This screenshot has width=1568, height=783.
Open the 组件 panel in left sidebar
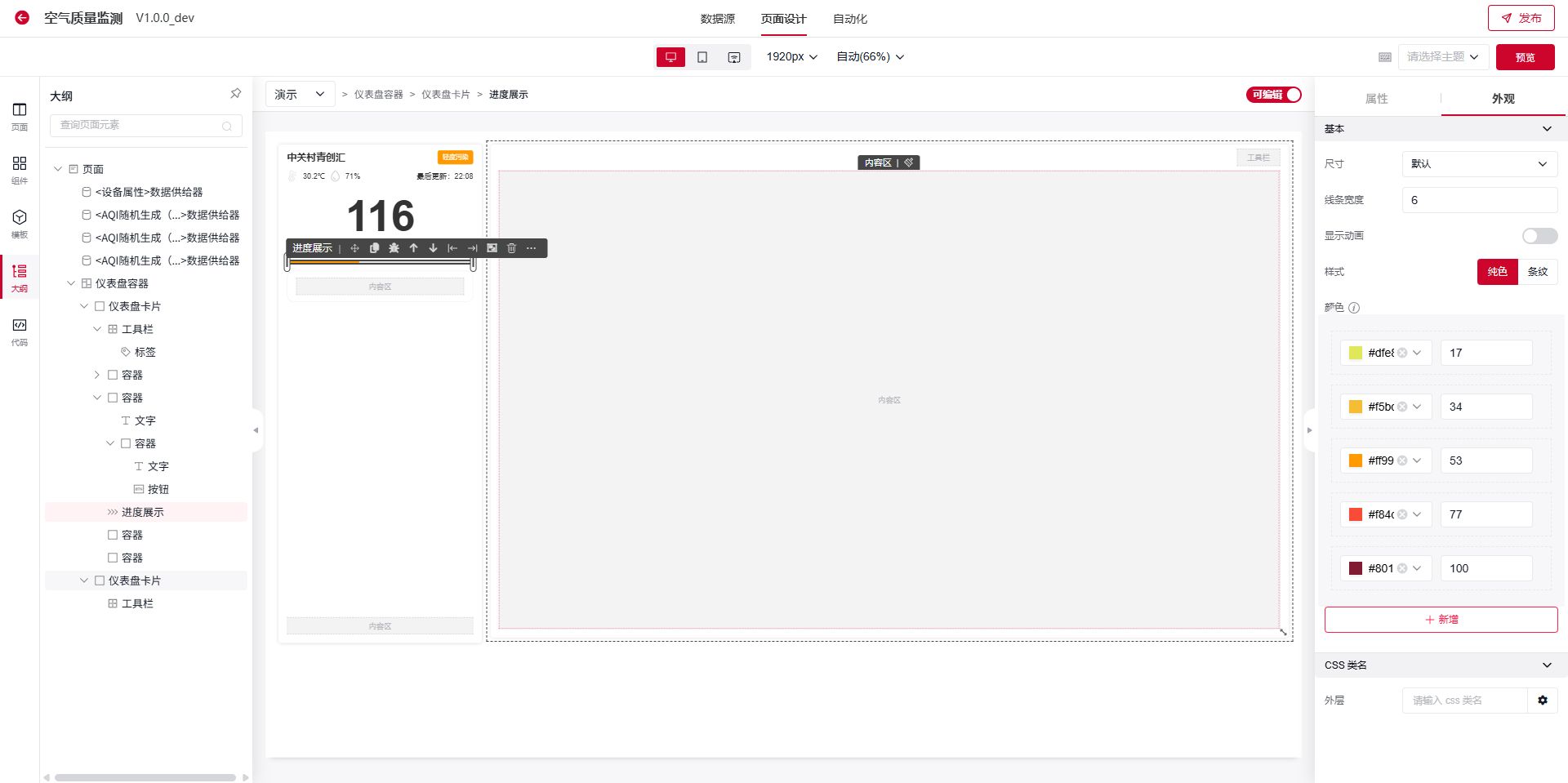(20, 169)
